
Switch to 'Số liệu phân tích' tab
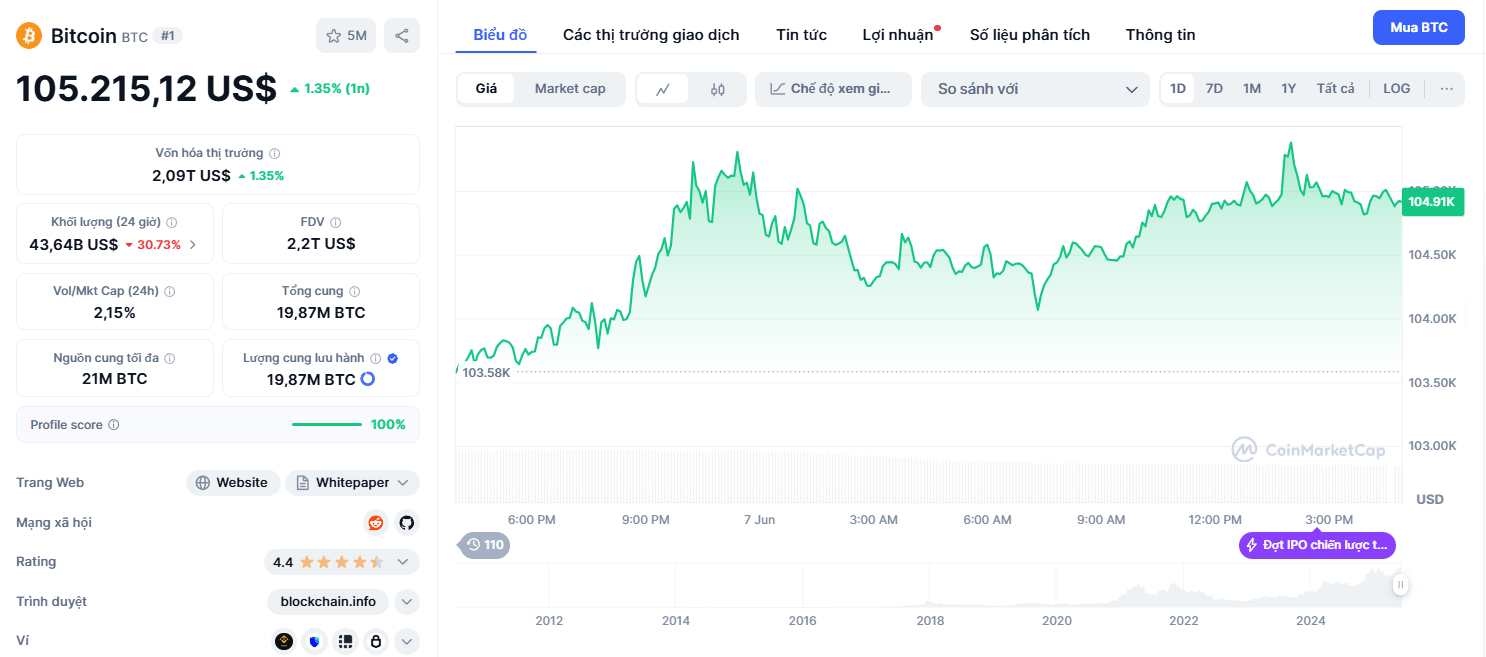(1029, 35)
